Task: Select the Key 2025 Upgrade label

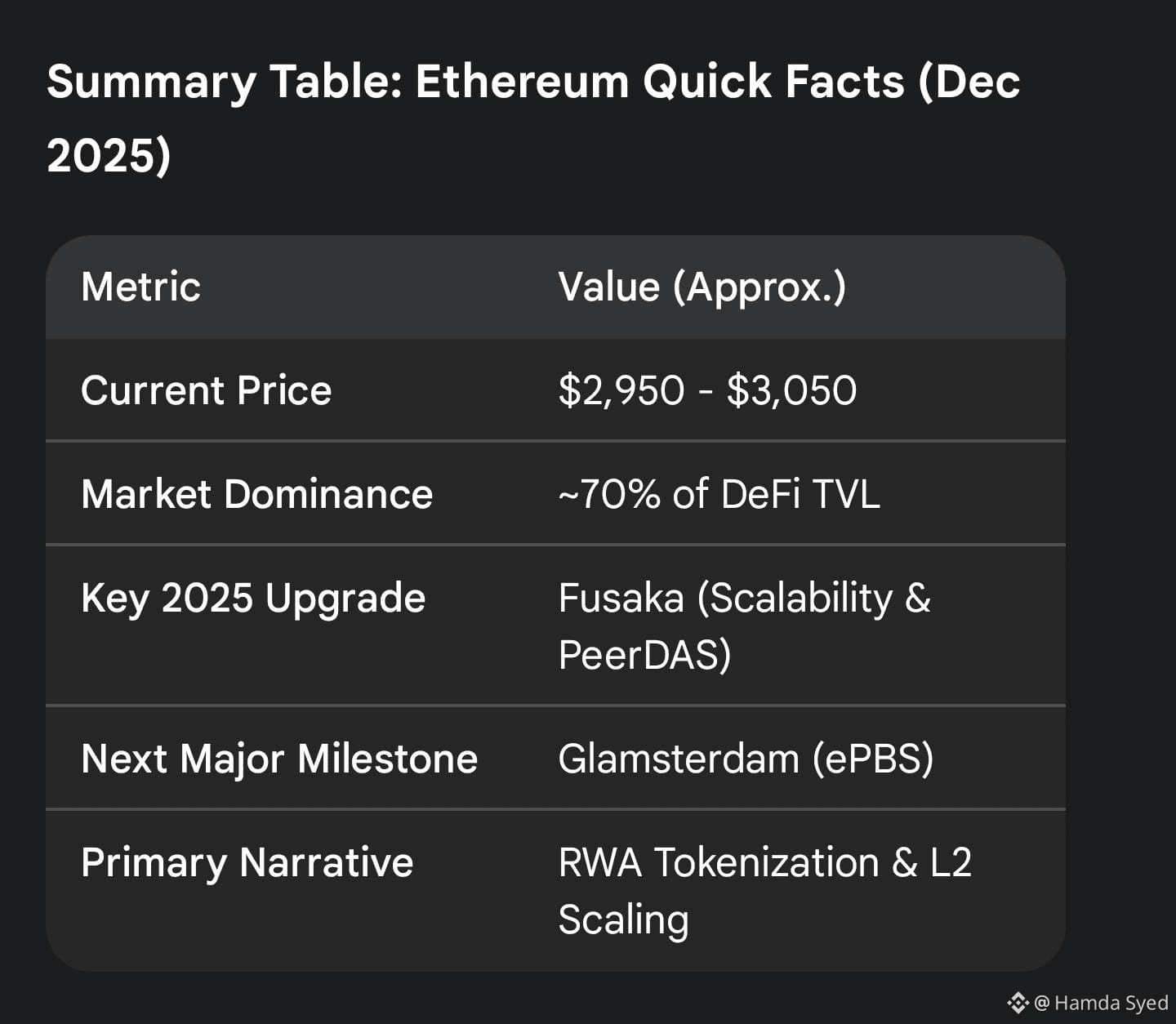Action: click(253, 598)
